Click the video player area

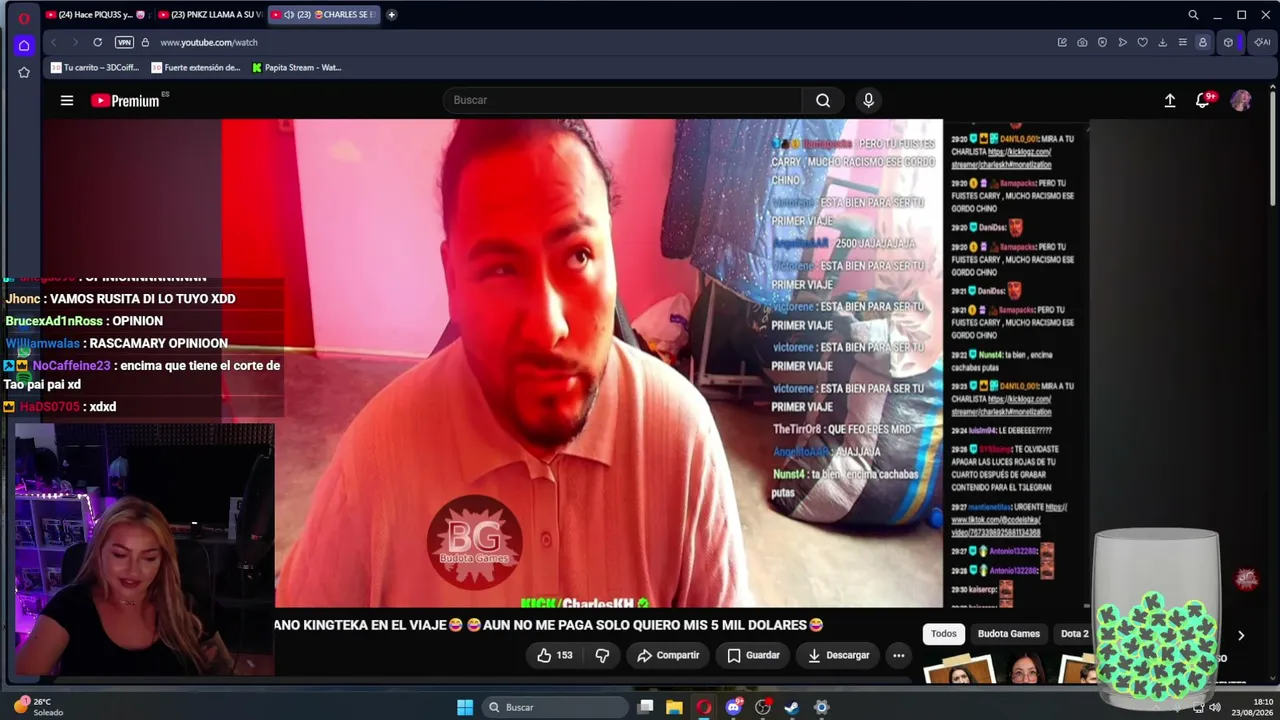[x=582, y=363]
